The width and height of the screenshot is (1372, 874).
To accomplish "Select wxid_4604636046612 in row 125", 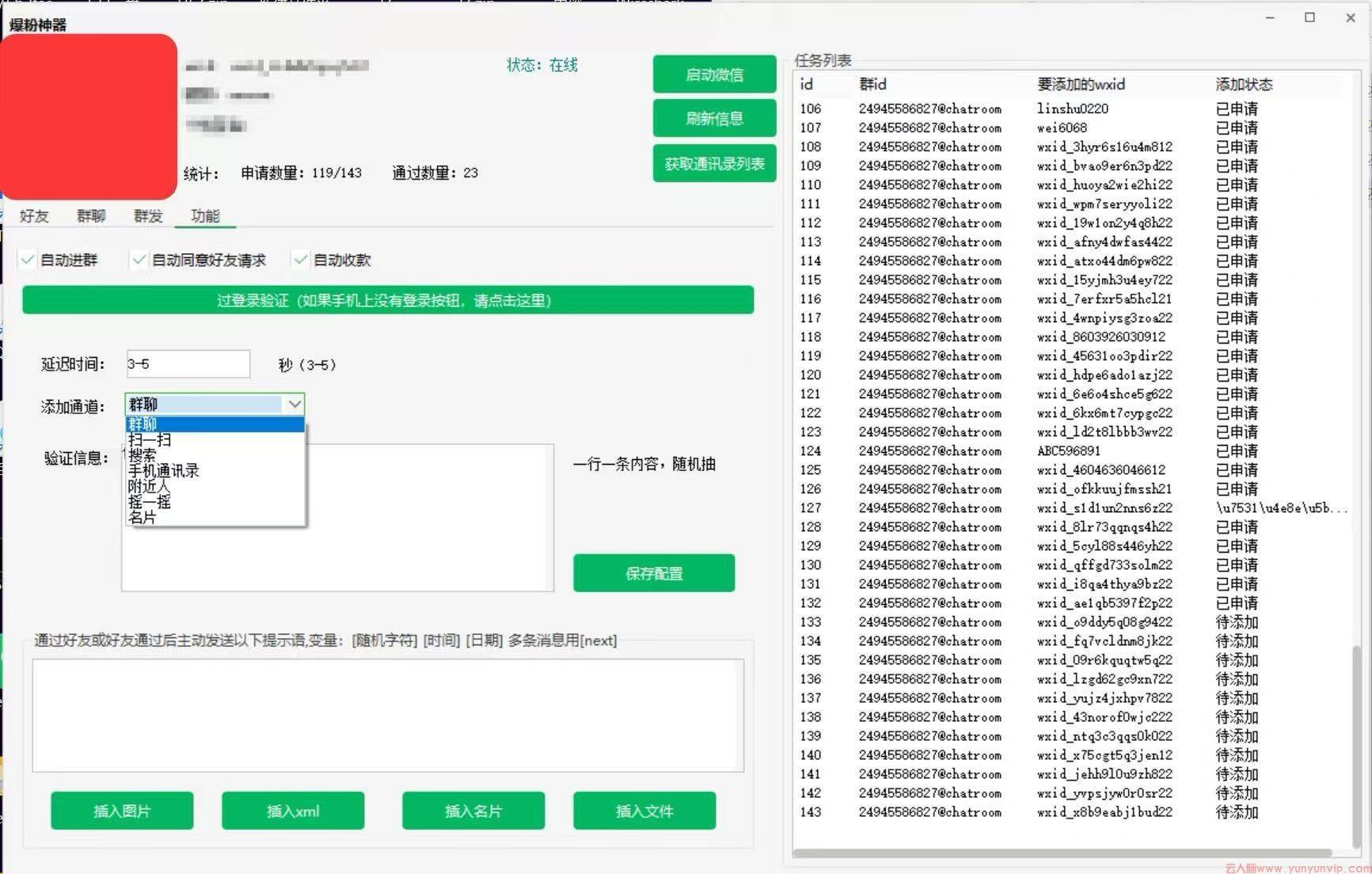I will coord(1101,469).
